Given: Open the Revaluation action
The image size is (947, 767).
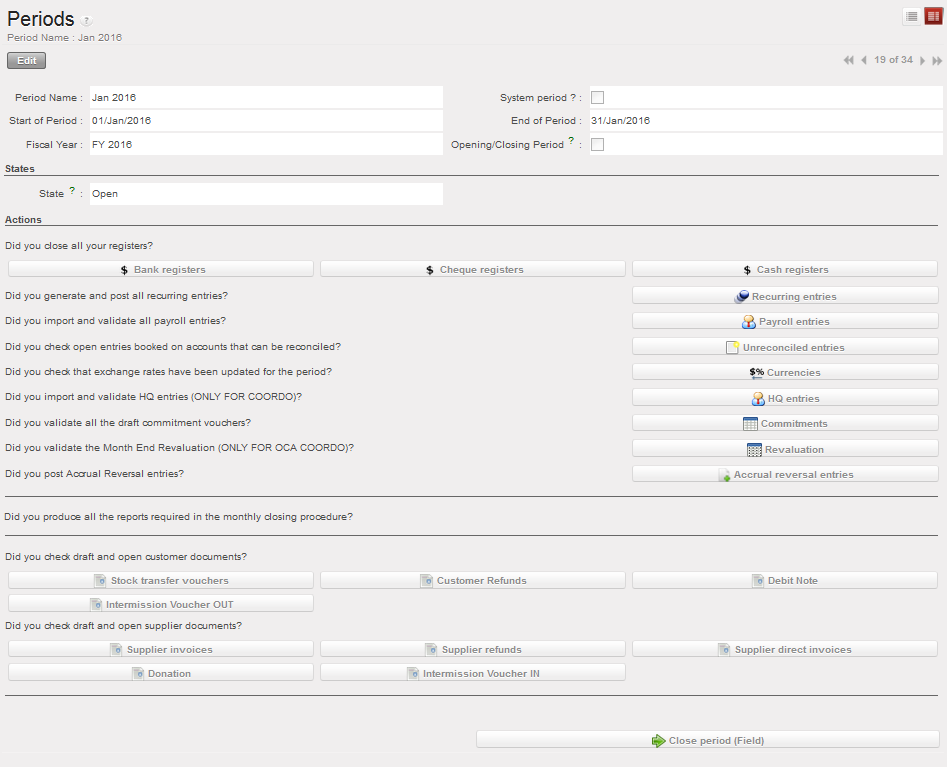Looking at the screenshot, I should [785, 449].
